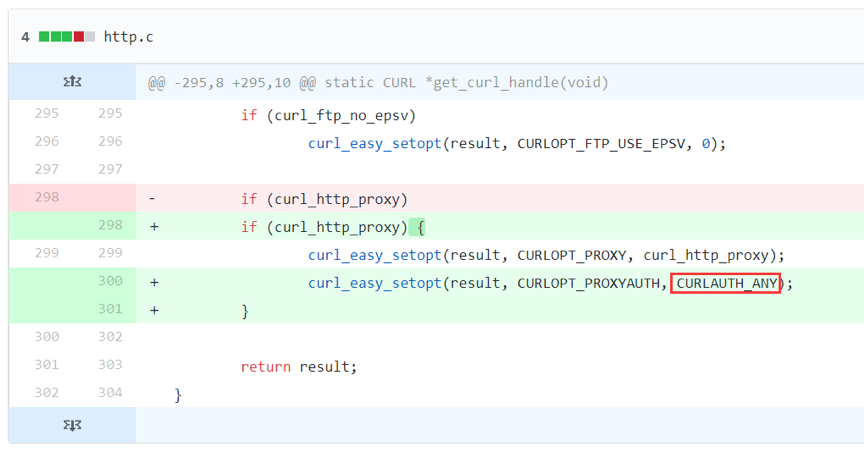Click the highlighted opening brace on line 298
Viewport: 864px width, 456px height.
pos(420,227)
